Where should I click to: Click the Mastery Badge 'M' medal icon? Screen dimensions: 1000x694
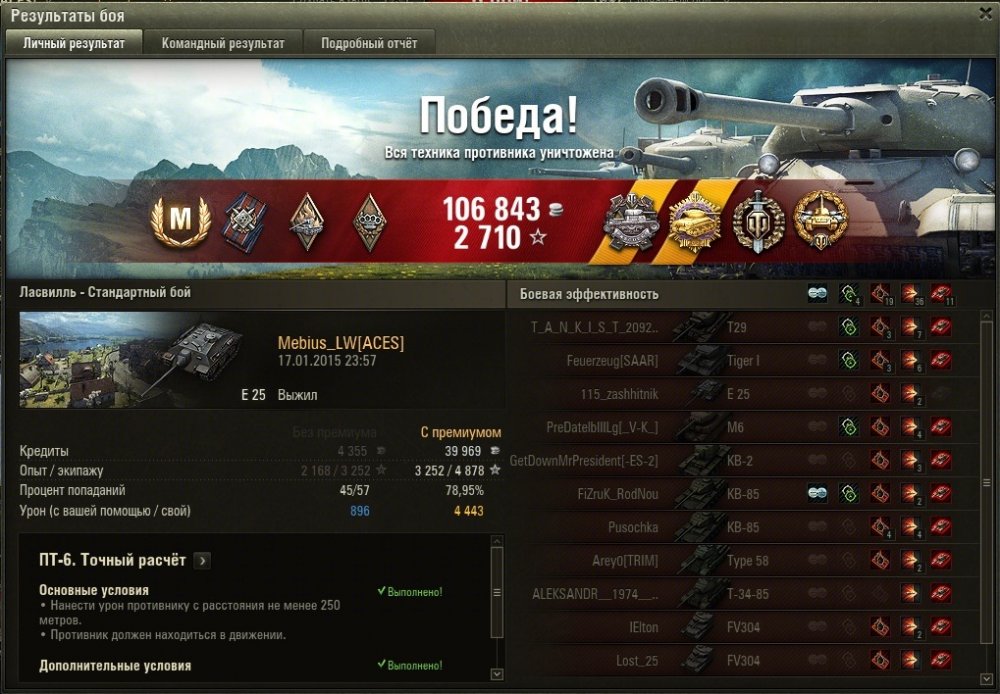click(180, 220)
